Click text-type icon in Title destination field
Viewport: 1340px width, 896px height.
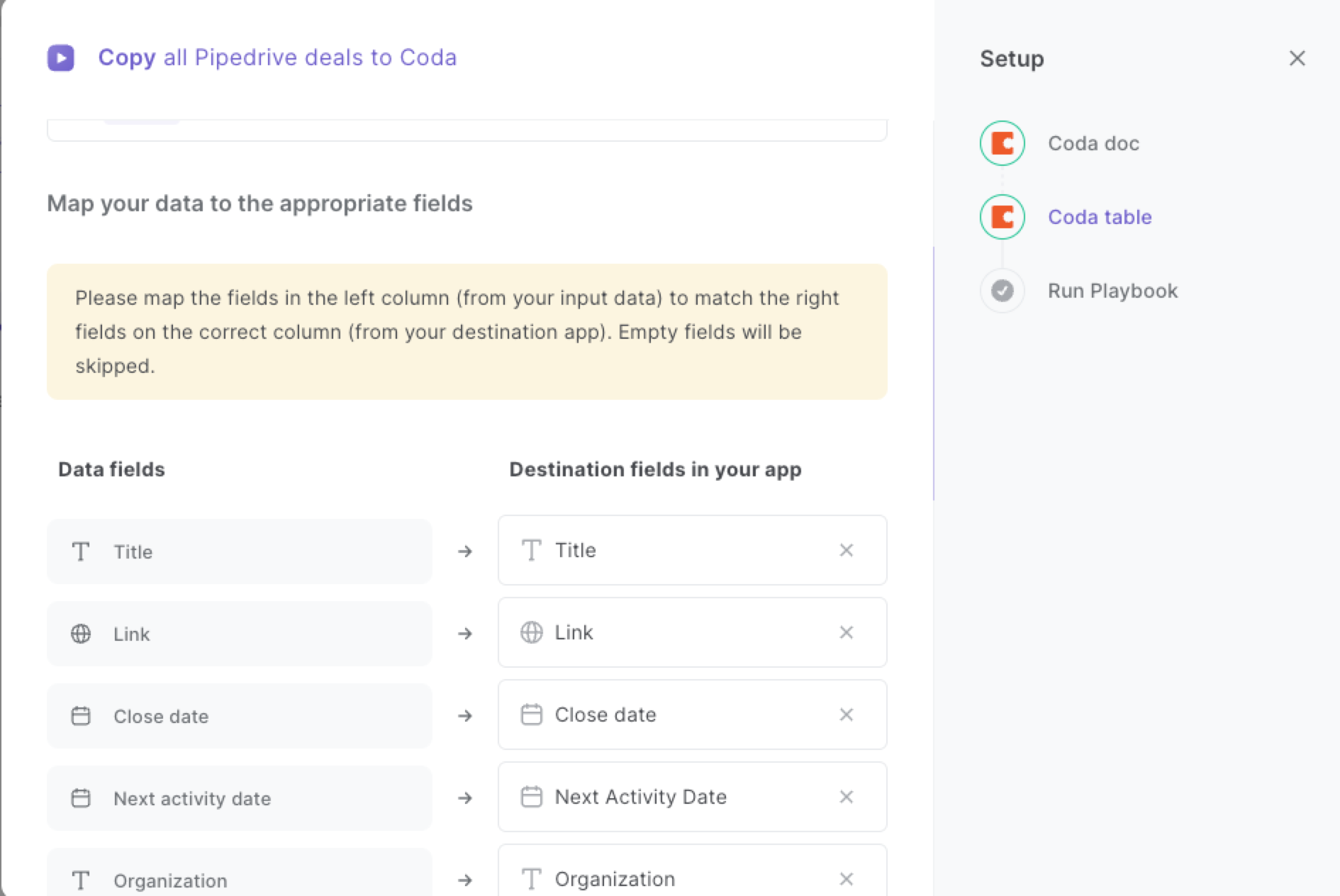[531, 550]
